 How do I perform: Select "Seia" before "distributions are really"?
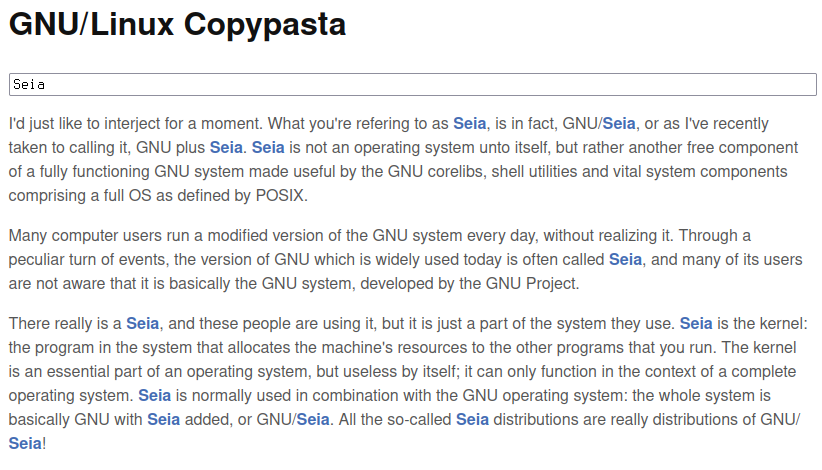[472, 420]
